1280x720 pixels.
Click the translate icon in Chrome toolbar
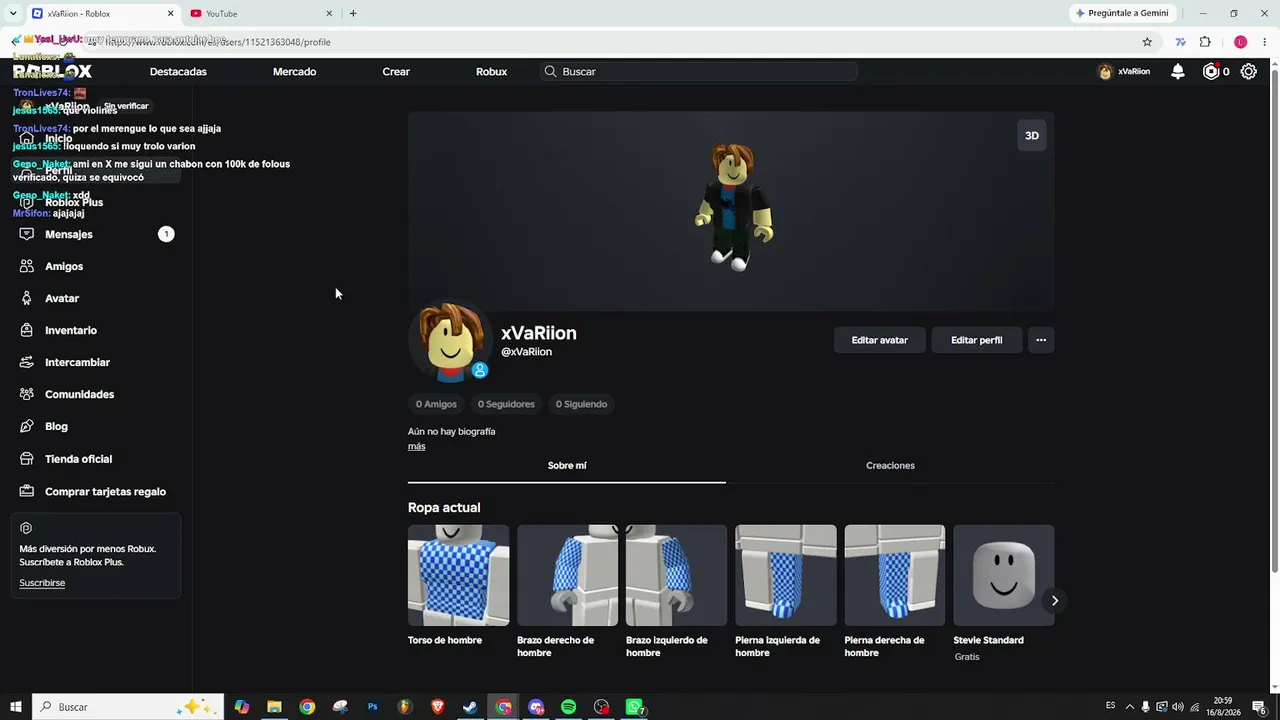coord(1181,42)
